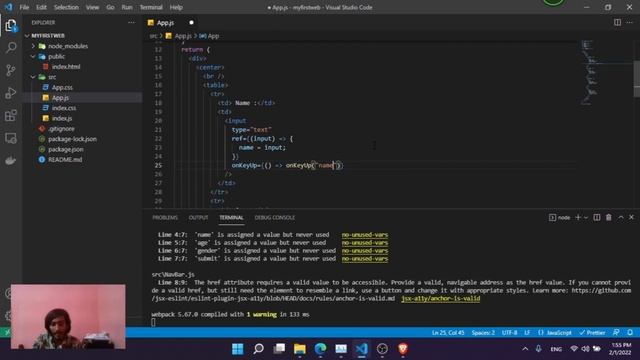Screen dimensions: 640x360
Task: Close unsaved App.js tab via dot
Action: coord(191,23)
